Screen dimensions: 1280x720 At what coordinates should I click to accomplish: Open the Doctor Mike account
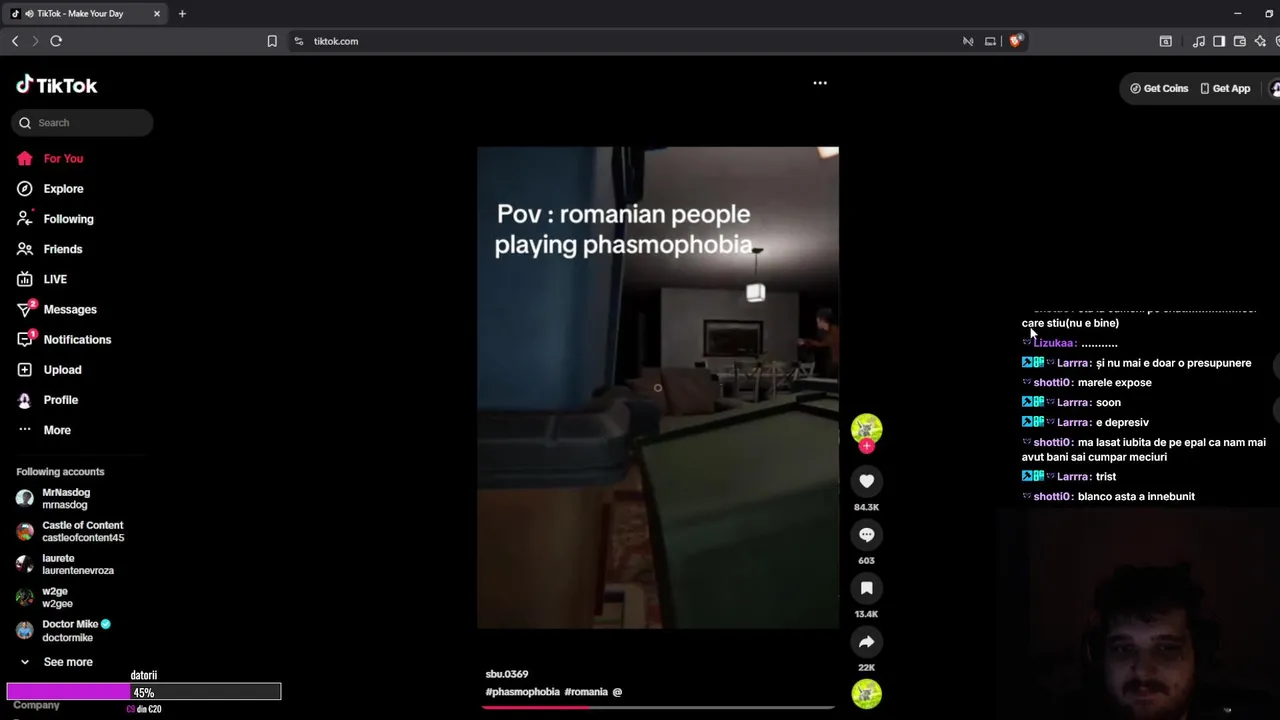tap(64, 630)
